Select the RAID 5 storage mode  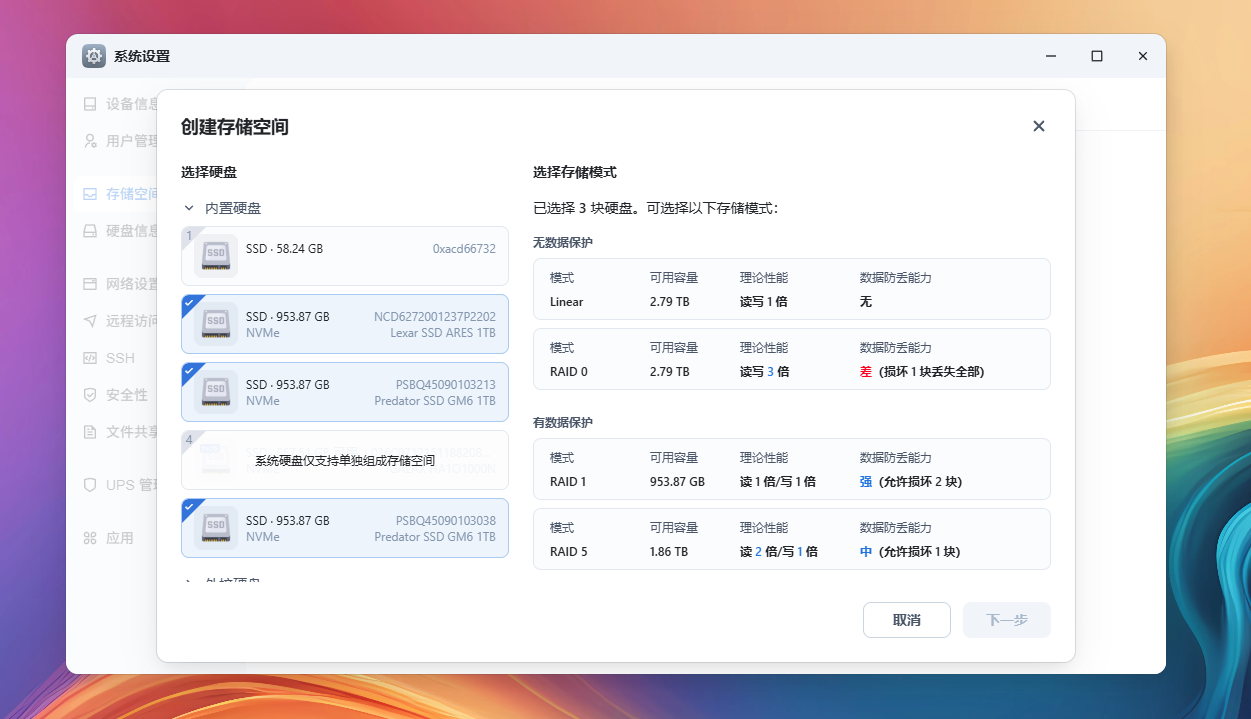click(791, 539)
